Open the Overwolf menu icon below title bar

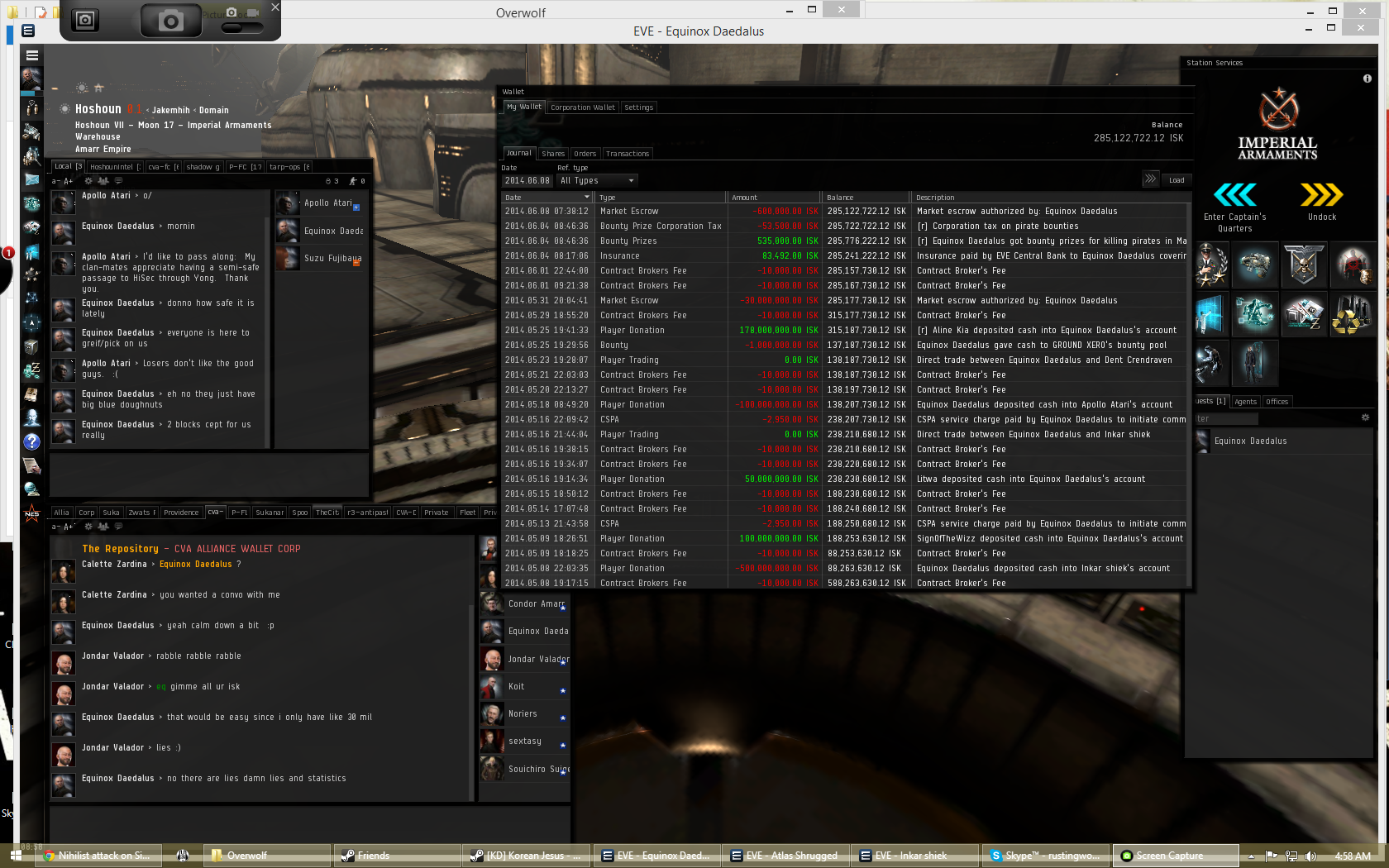click(28, 31)
